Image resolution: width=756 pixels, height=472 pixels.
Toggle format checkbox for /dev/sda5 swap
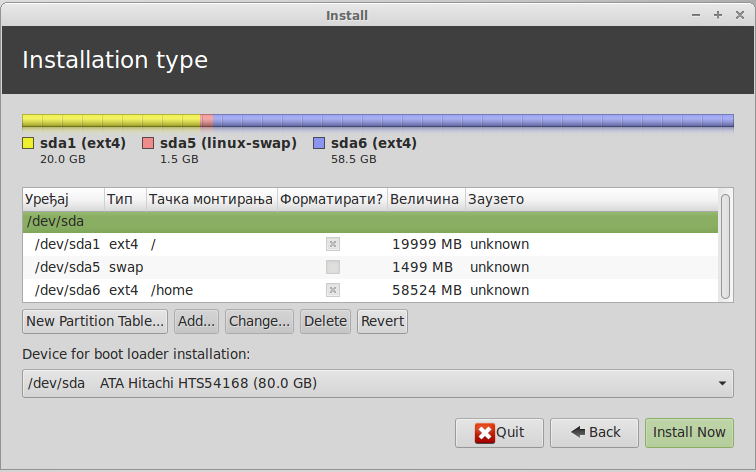click(333, 267)
